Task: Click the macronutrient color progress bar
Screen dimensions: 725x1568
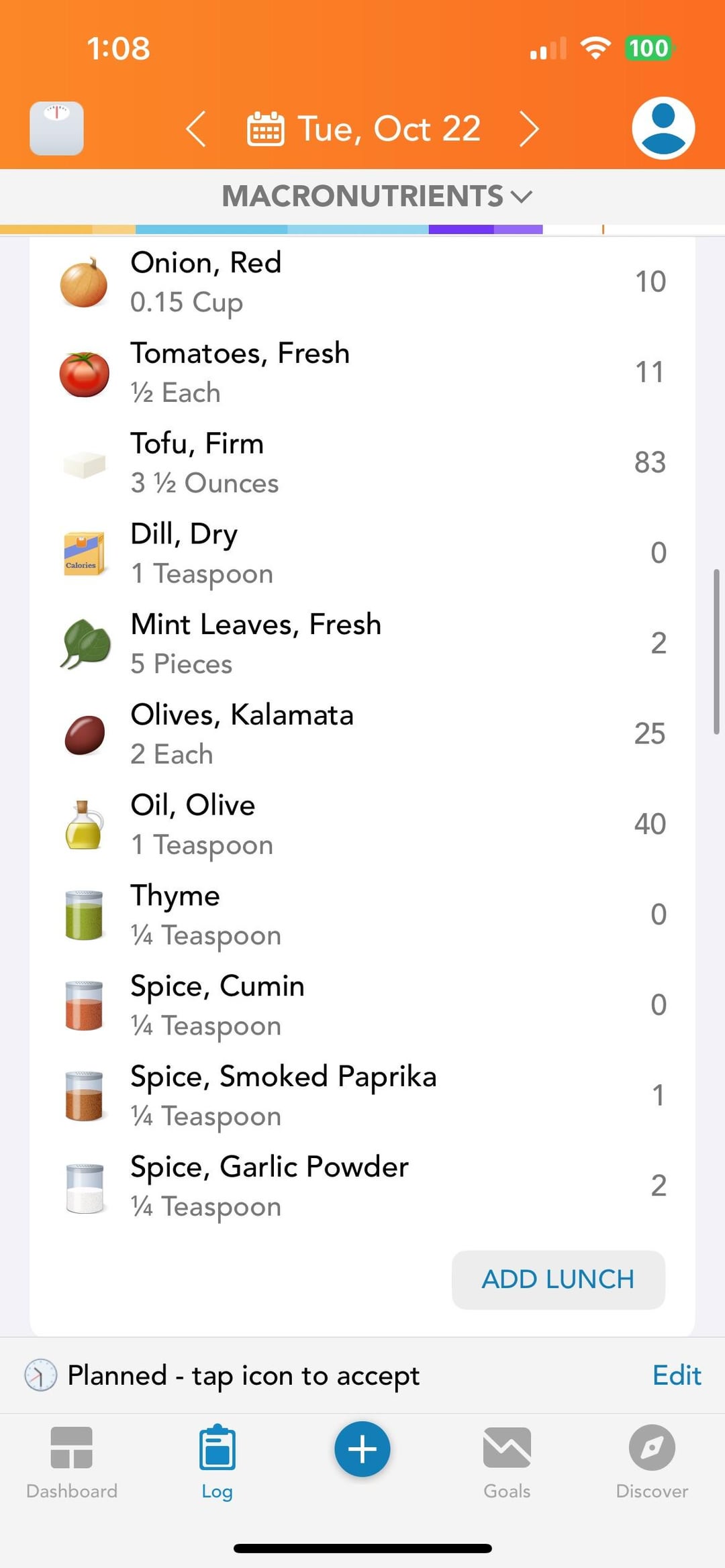Action: pyautogui.click(x=302, y=229)
